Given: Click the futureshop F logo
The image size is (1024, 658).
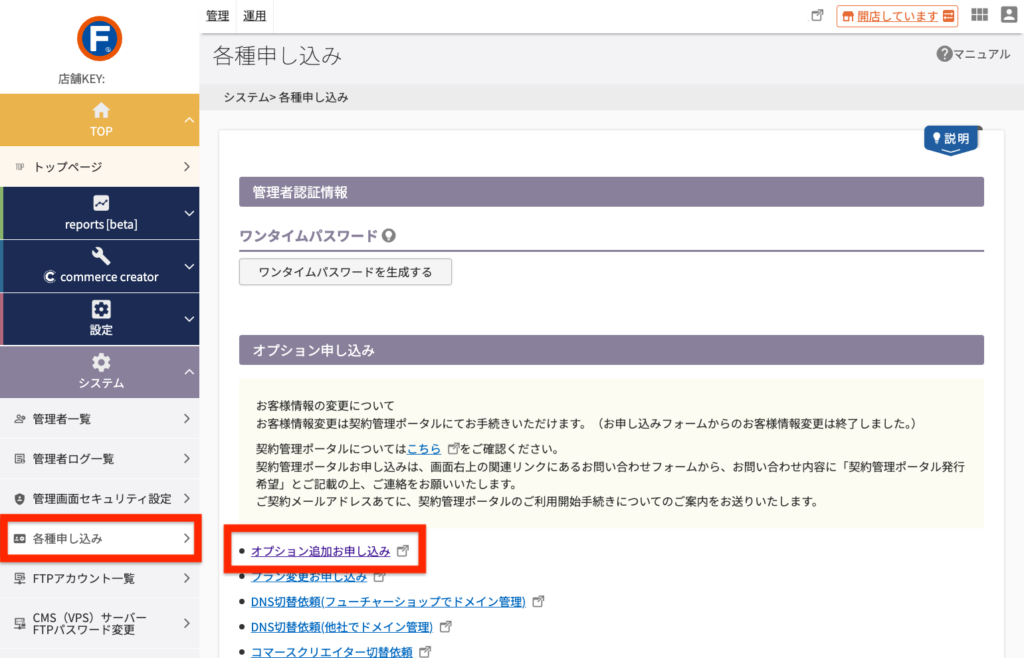Looking at the screenshot, I should tap(99, 38).
